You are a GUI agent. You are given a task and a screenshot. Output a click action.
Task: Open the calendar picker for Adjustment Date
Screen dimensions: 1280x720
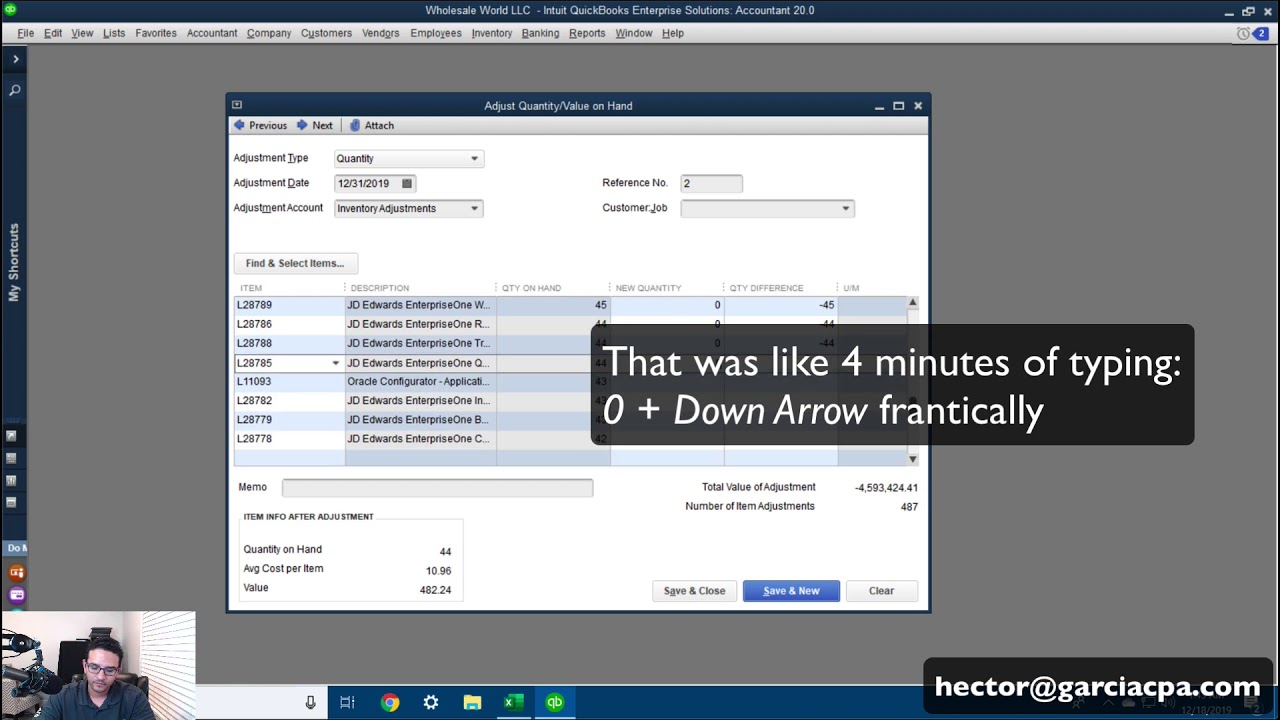tap(406, 184)
